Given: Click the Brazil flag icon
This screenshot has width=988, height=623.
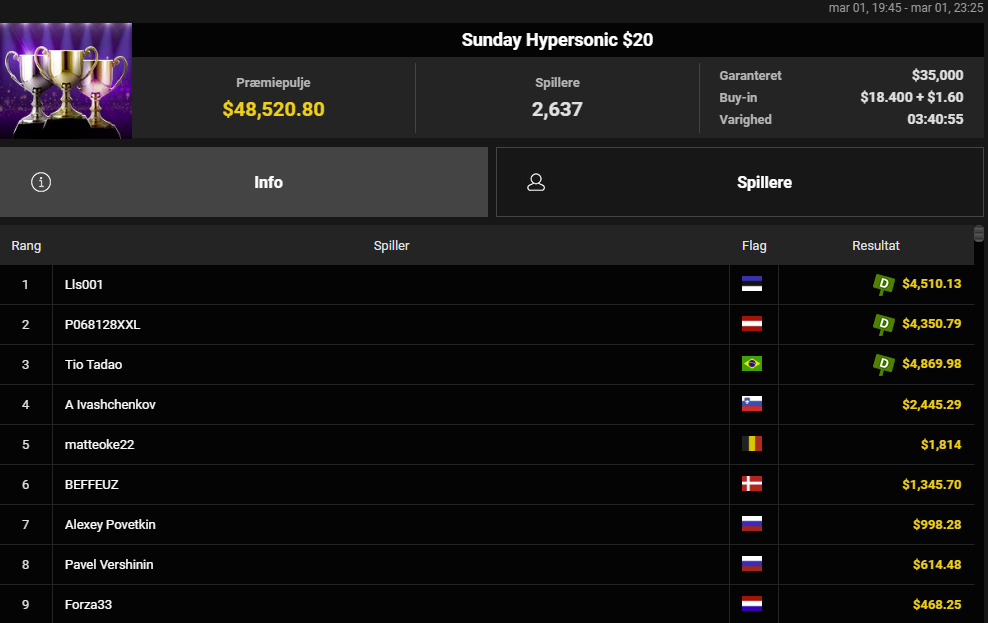Looking at the screenshot, I should click(752, 364).
